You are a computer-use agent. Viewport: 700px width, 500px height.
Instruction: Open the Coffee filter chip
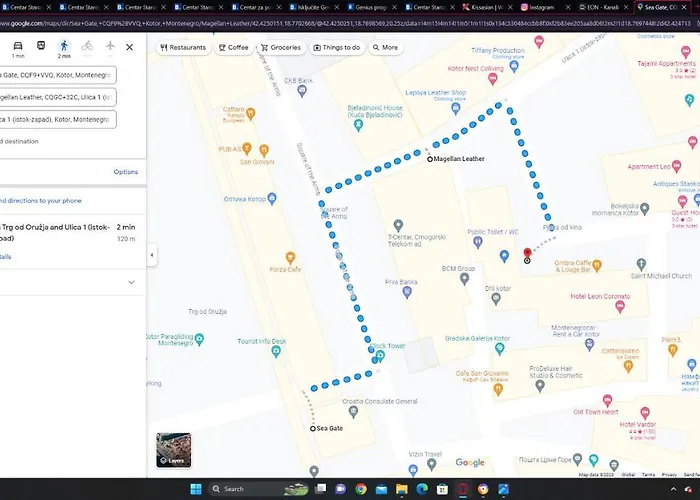pyautogui.click(x=233, y=47)
